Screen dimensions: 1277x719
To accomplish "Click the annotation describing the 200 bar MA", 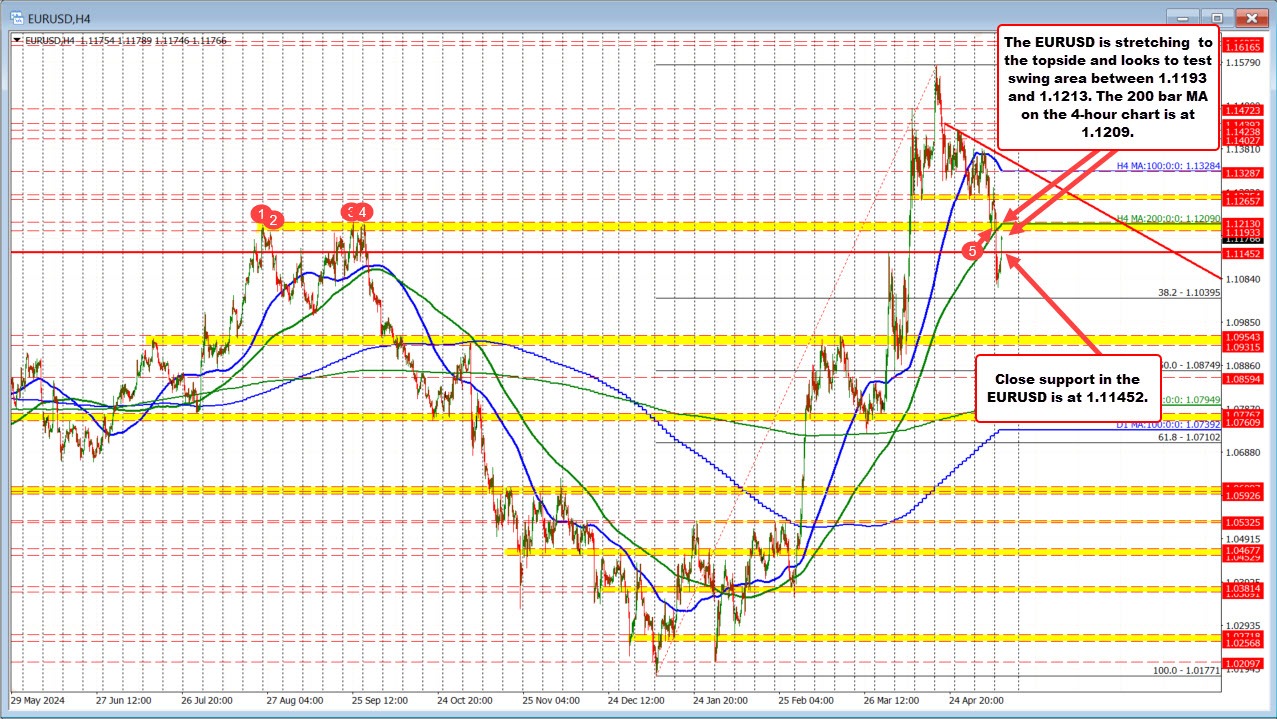I will pyautogui.click(x=1107, y=87).
